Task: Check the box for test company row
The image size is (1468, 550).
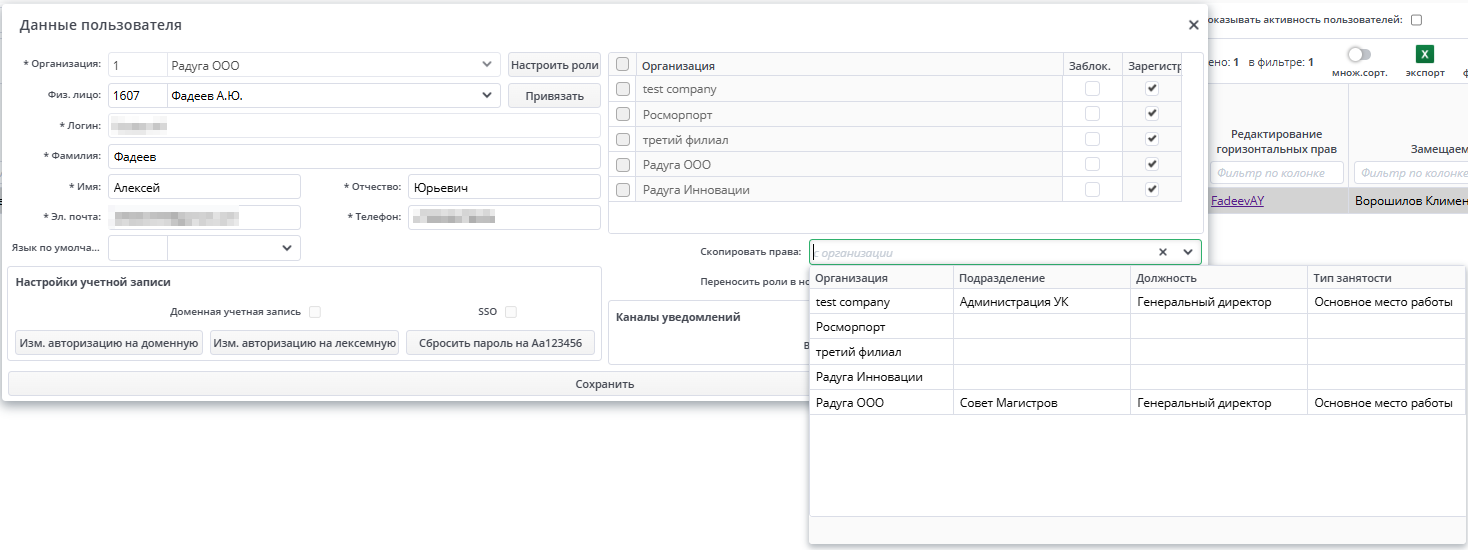Action: coord(623,89)
